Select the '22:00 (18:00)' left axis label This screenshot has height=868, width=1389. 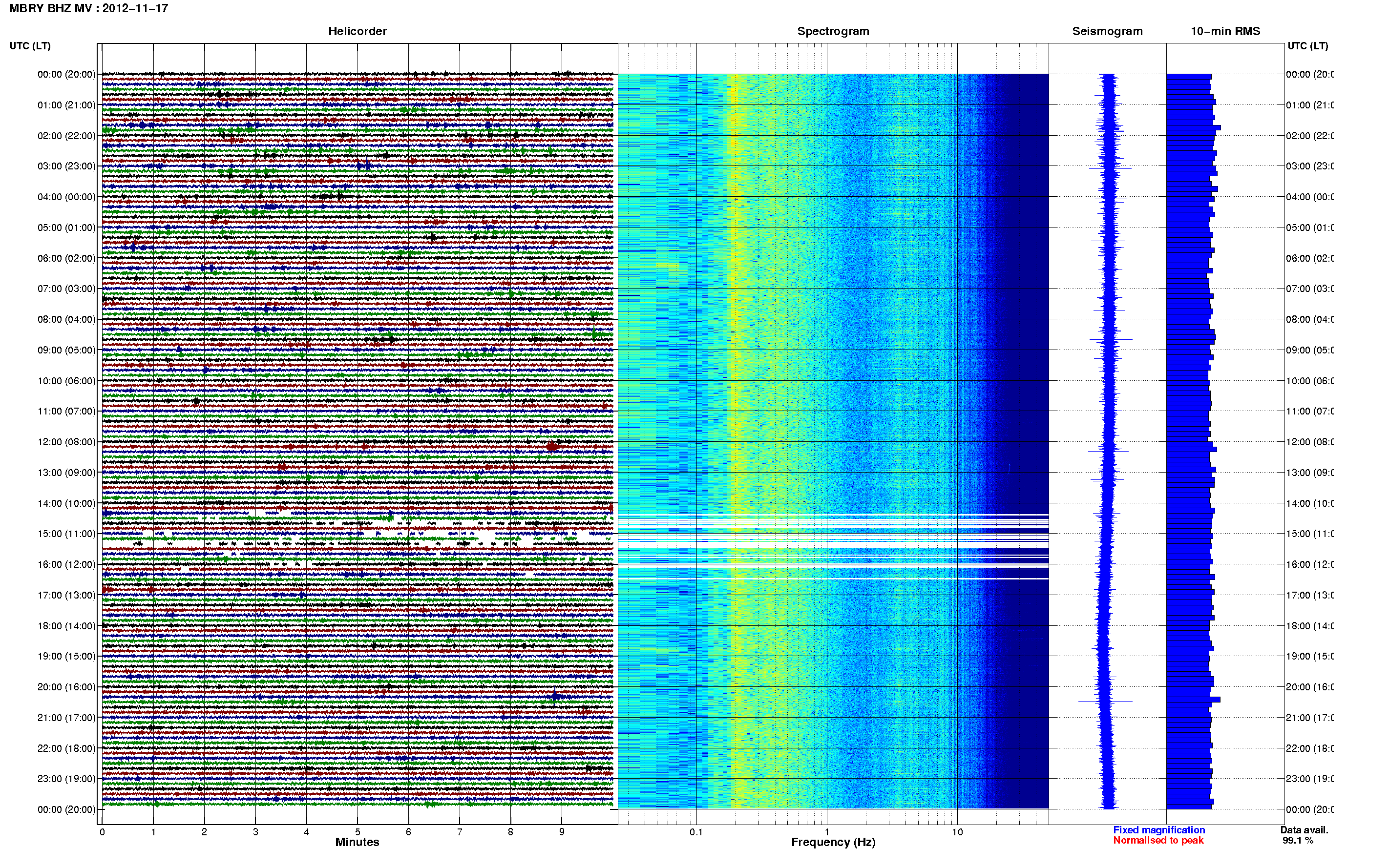pyautogui.click(x=66, y=748)
